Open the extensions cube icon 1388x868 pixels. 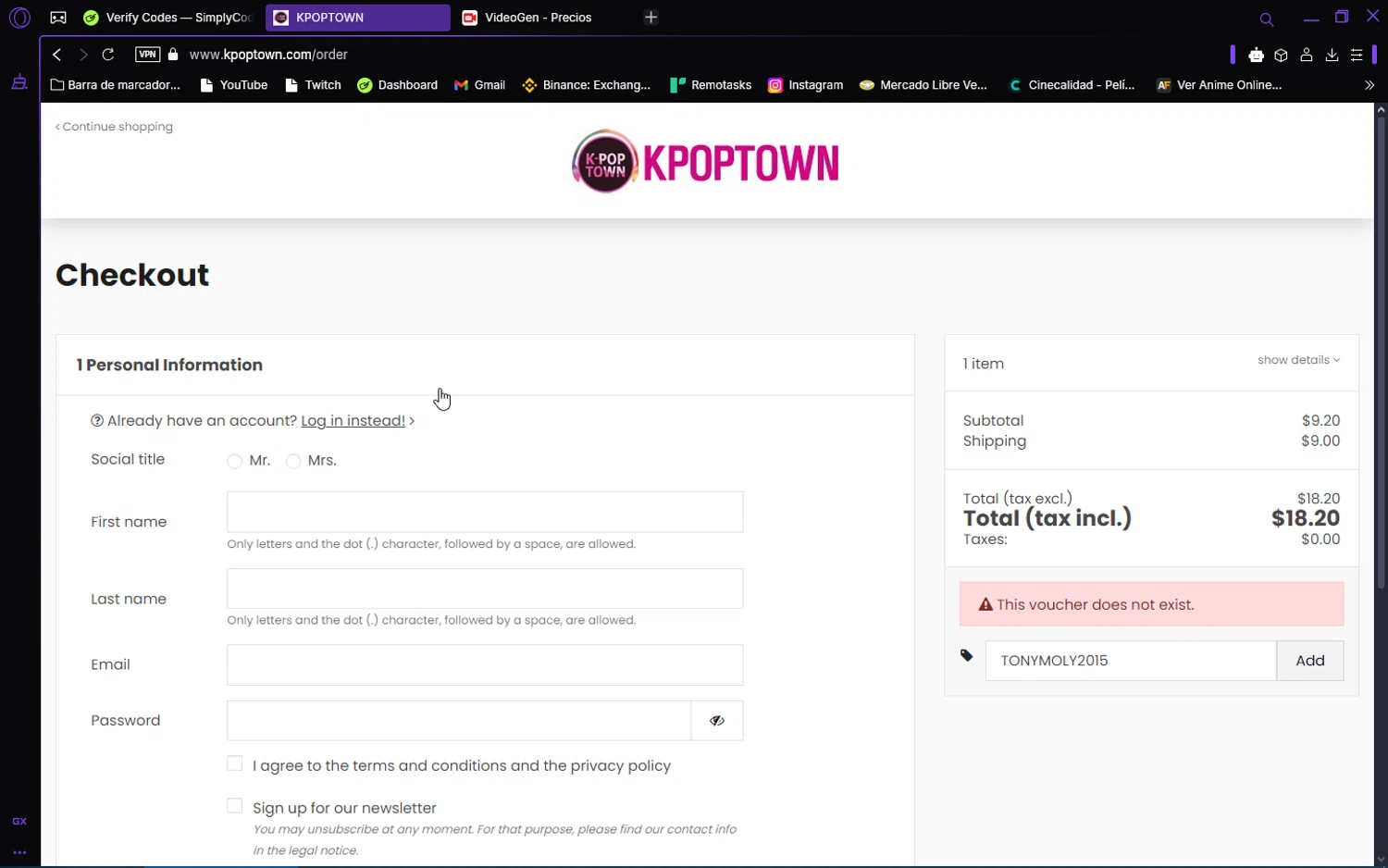[1281, 56]
